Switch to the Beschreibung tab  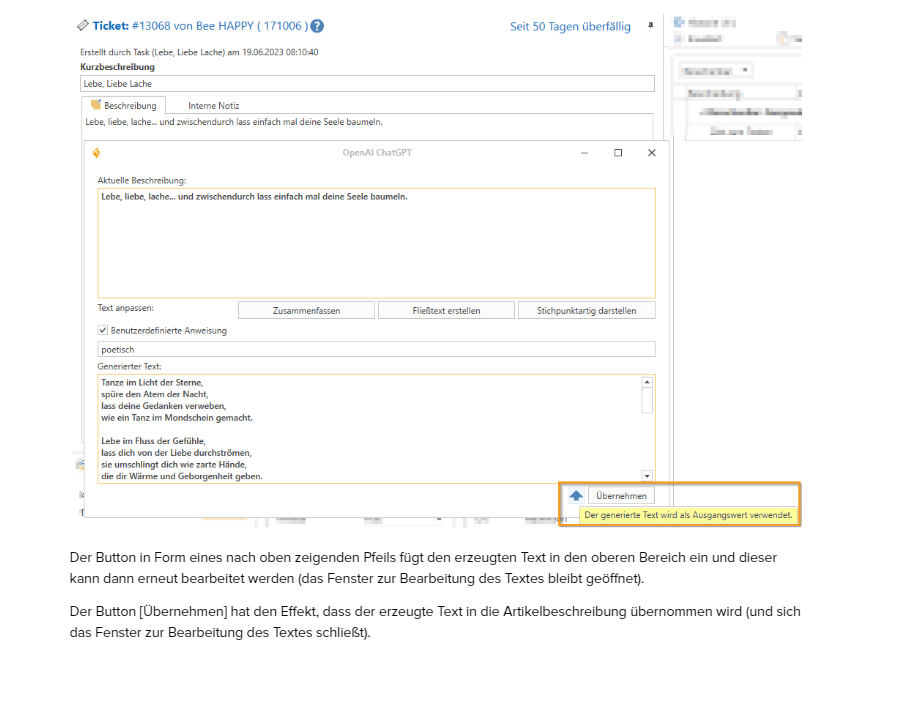pos(124,105)
